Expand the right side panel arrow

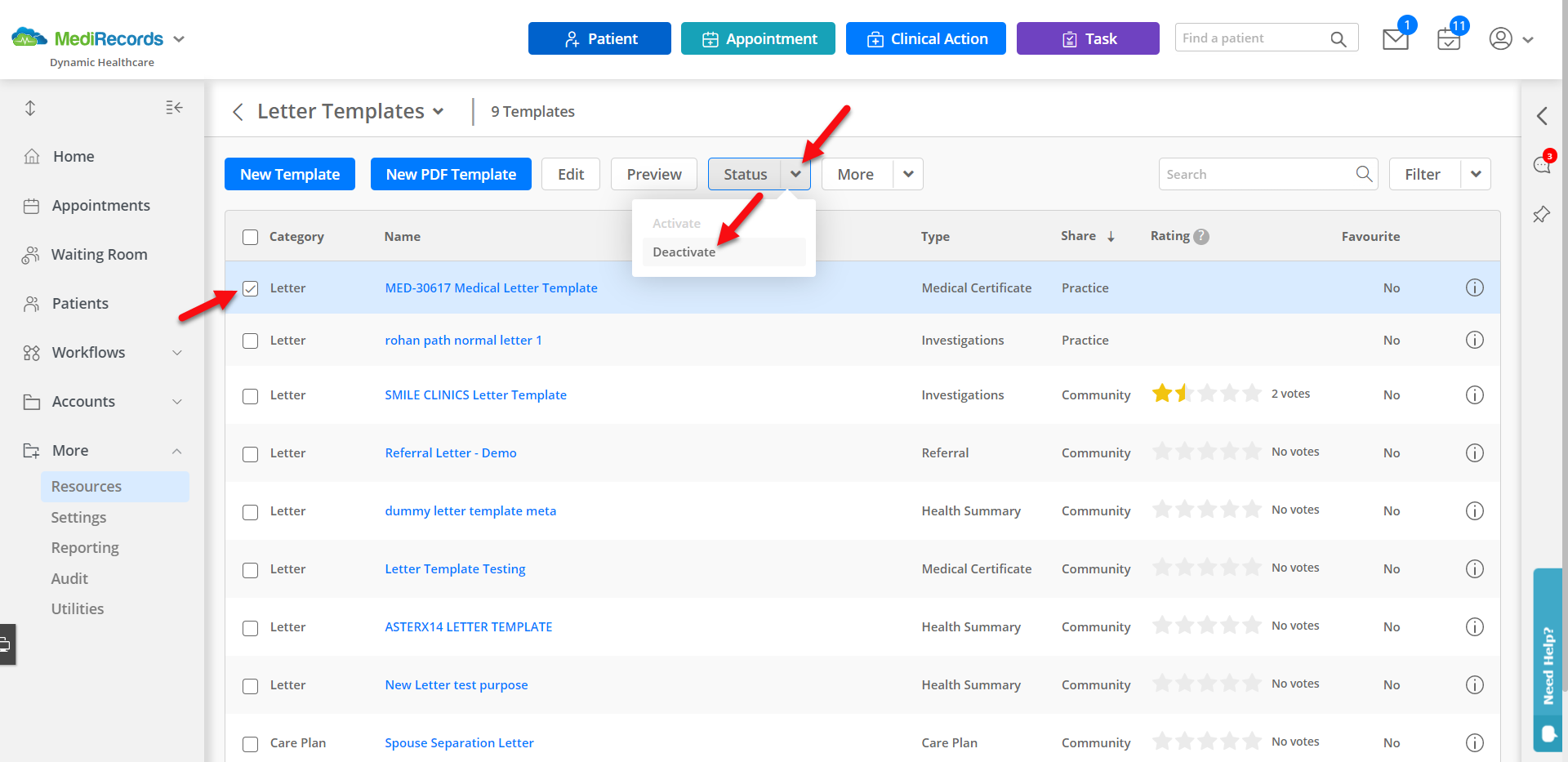tap(1542, 116)
